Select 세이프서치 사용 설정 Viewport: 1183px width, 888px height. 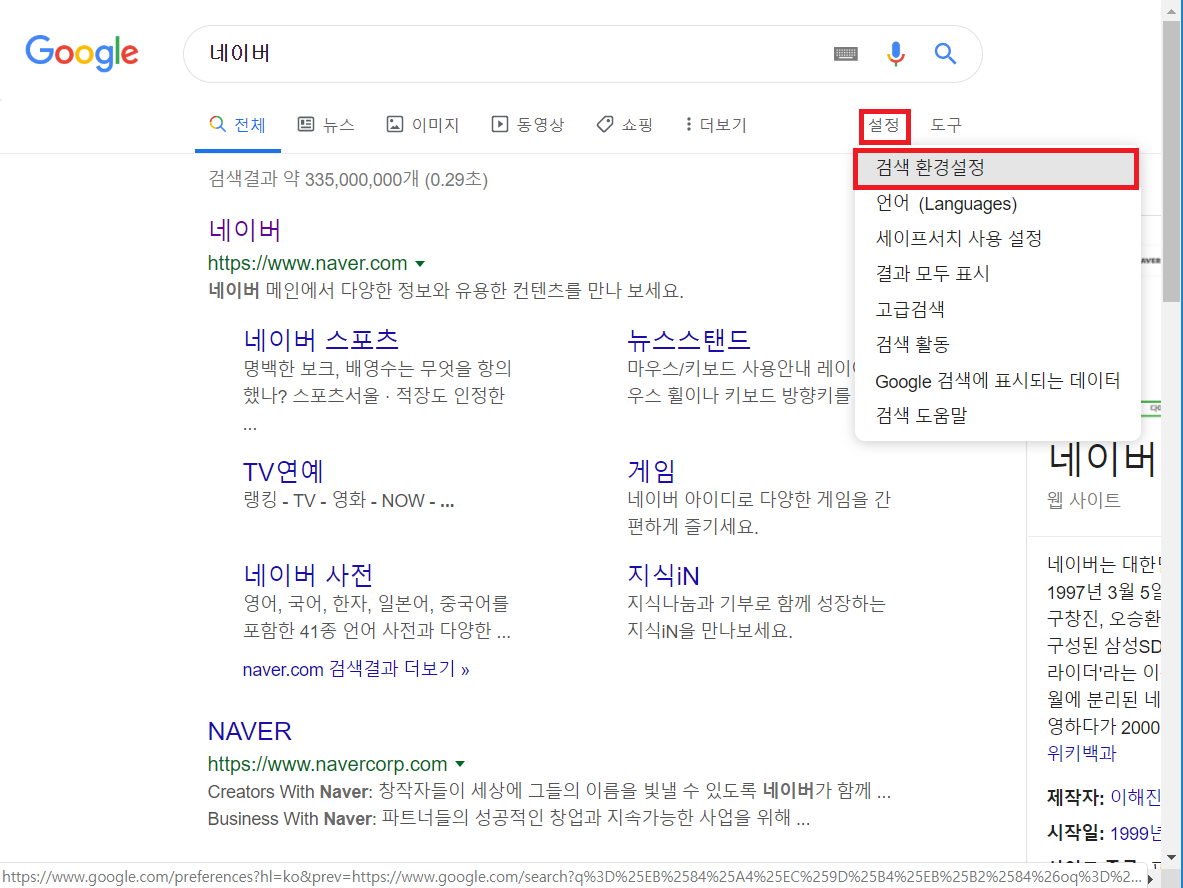pyautogui.click(x=996, y=239)
